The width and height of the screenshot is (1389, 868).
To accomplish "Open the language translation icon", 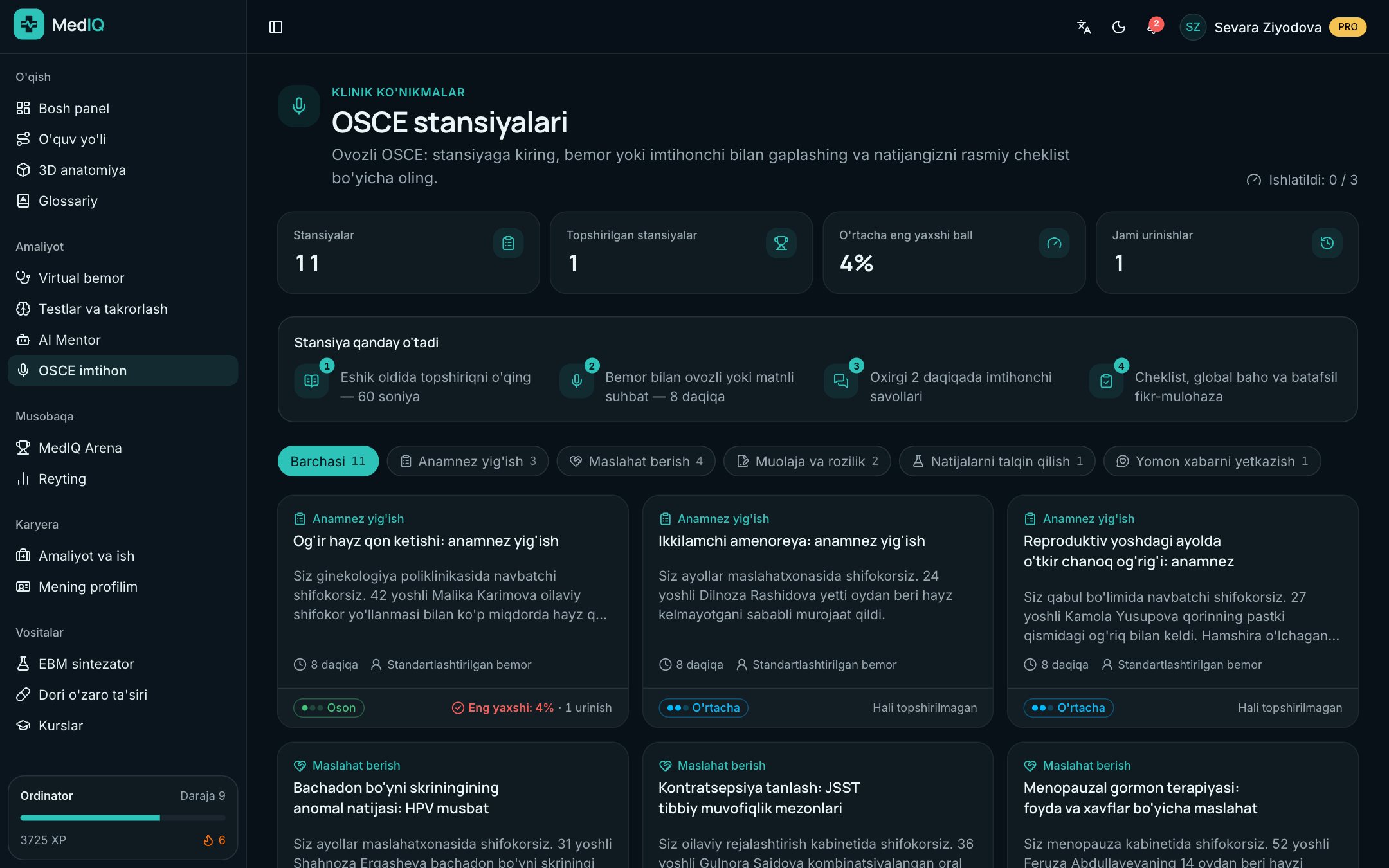I will point(1084,27).
